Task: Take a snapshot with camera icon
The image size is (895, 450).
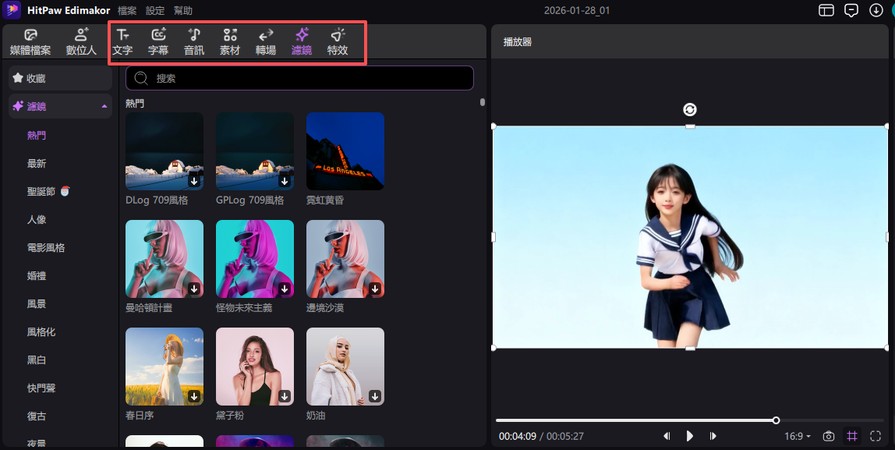Action: point(828,436)
